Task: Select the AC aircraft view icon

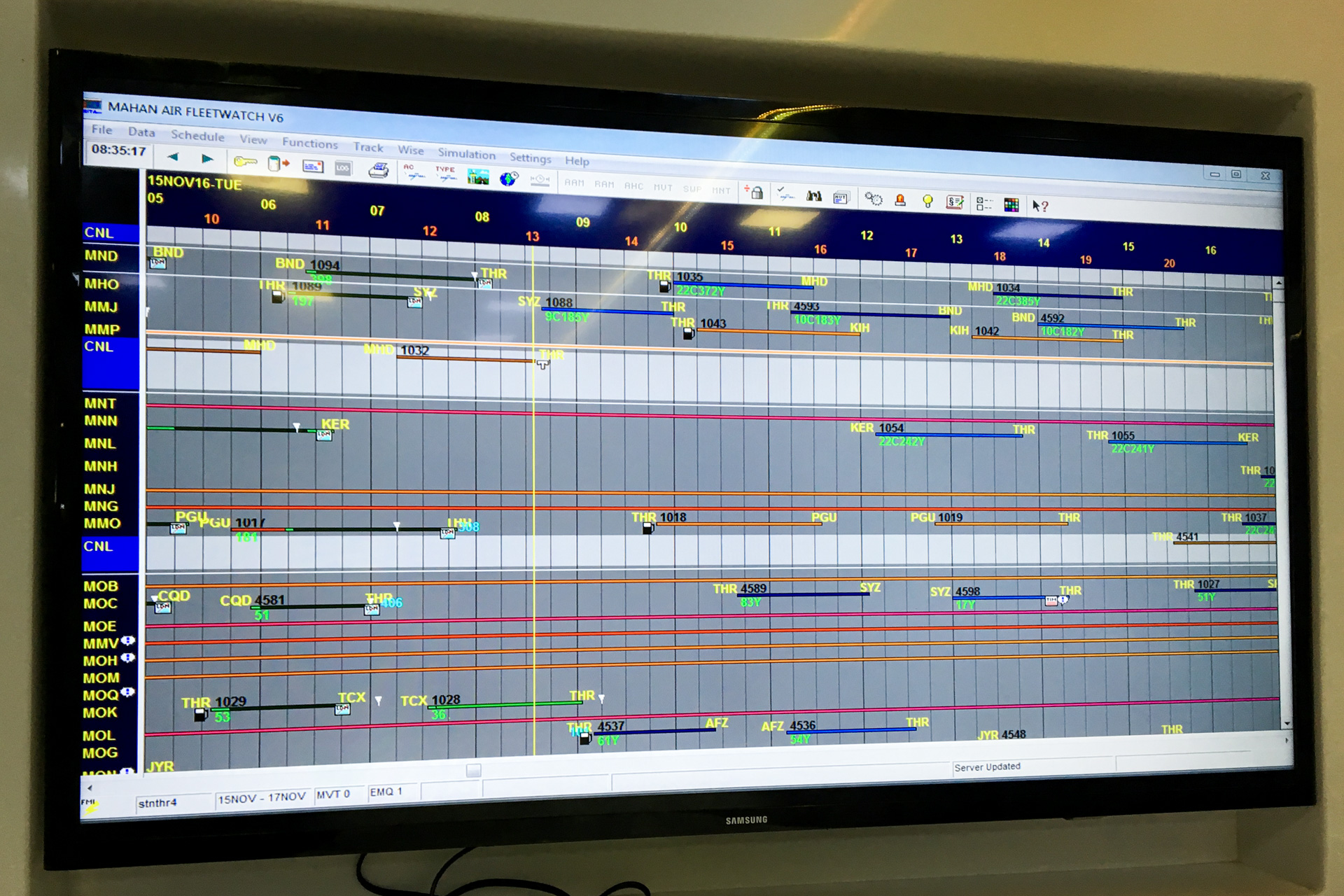Action: coord(413,171)
